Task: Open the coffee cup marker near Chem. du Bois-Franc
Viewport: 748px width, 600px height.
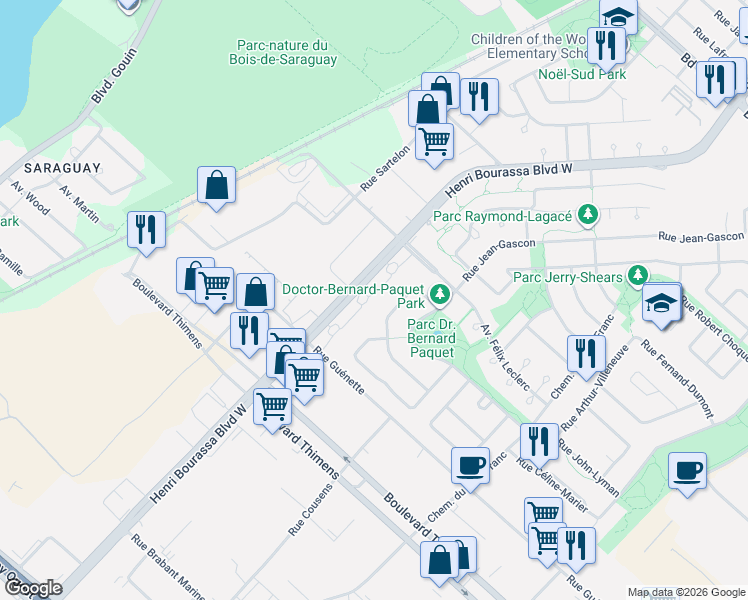Action: 470,467
